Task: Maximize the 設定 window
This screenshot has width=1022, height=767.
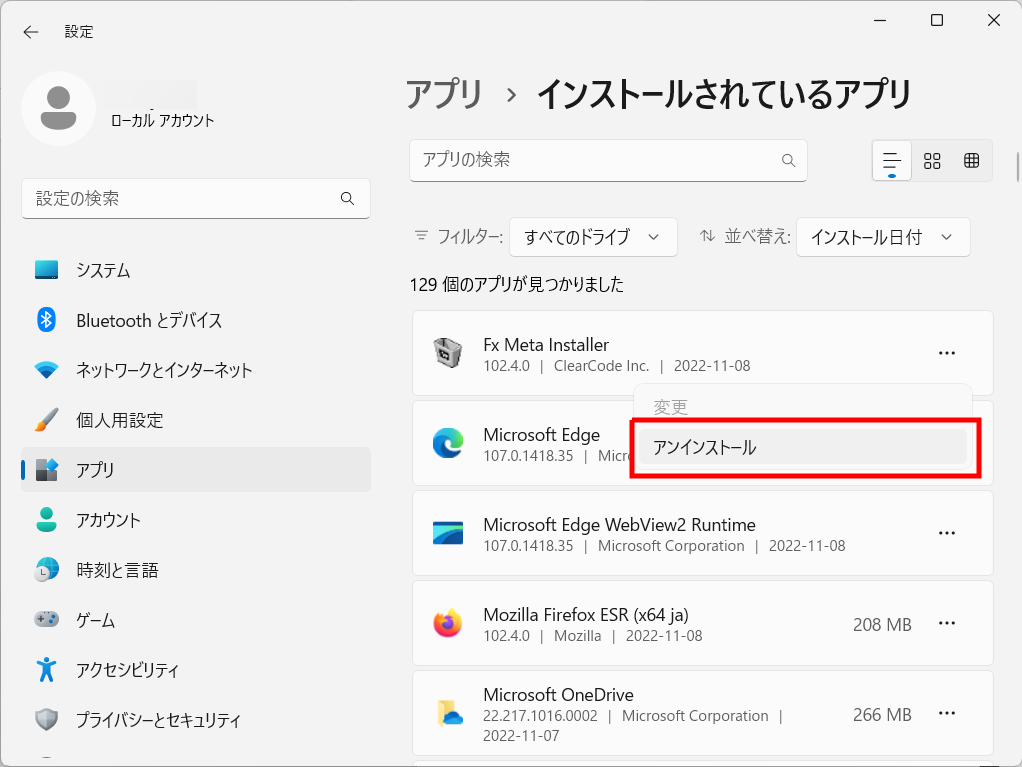Action: coord(937,21)
